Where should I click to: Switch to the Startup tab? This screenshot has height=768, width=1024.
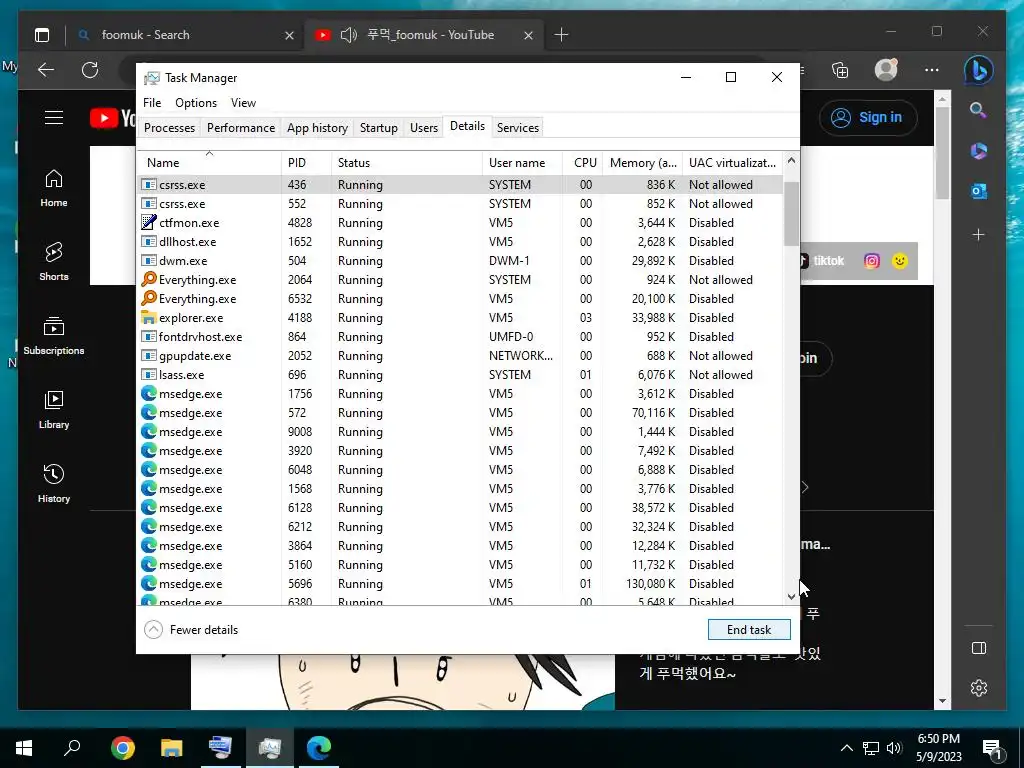point(379,127)
